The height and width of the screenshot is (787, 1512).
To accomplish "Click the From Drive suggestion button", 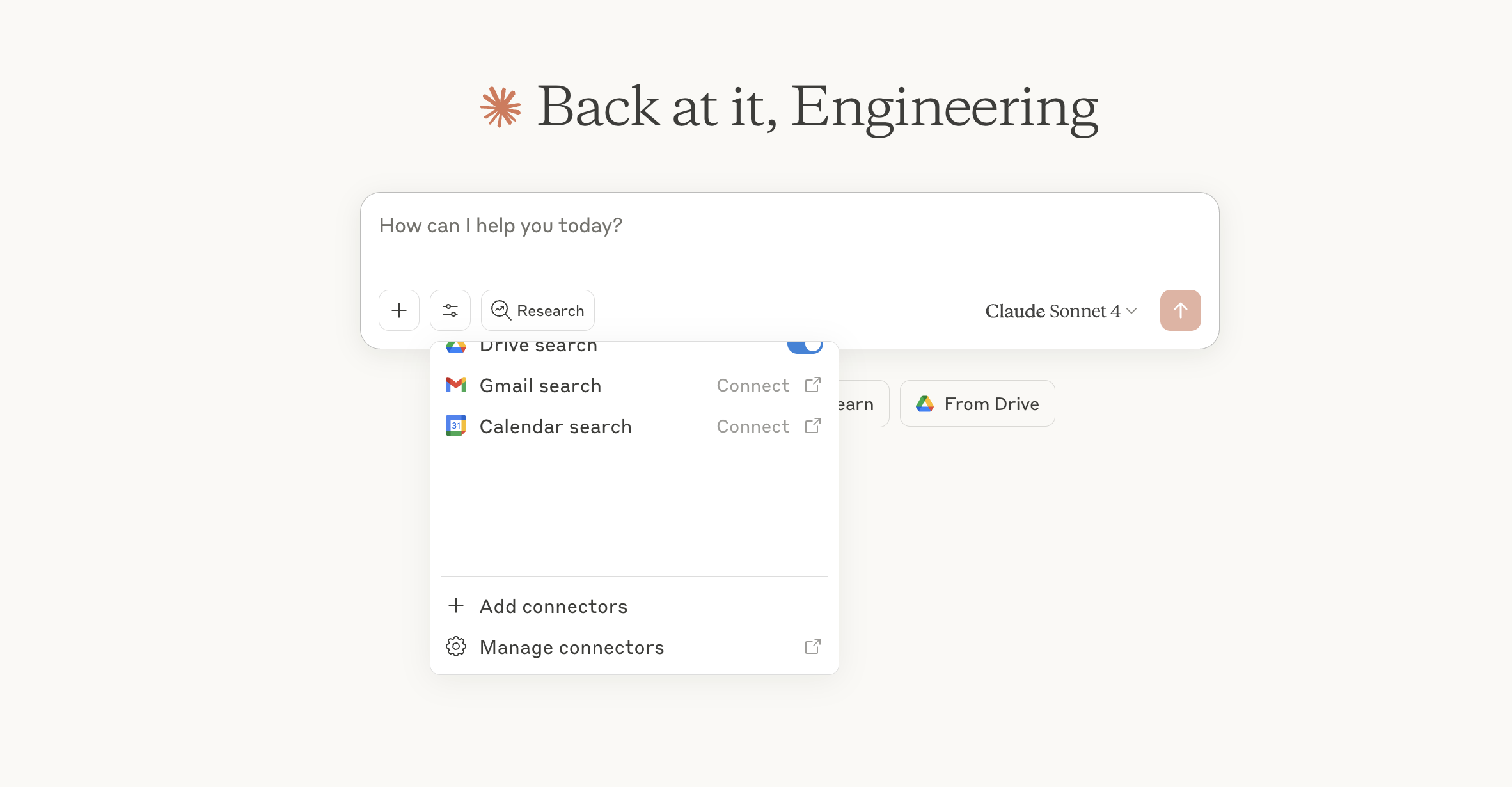I will 977,404.
